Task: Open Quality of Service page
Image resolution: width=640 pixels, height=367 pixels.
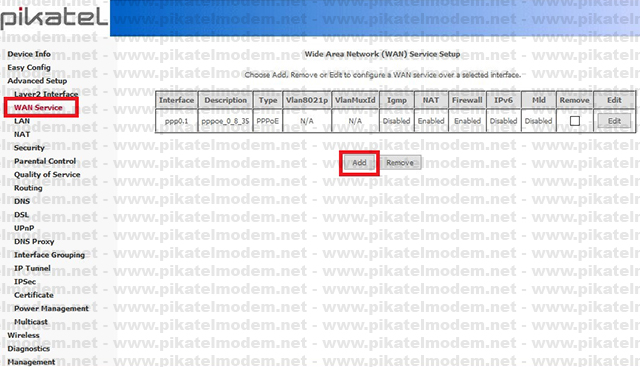Action: (47, 175)
